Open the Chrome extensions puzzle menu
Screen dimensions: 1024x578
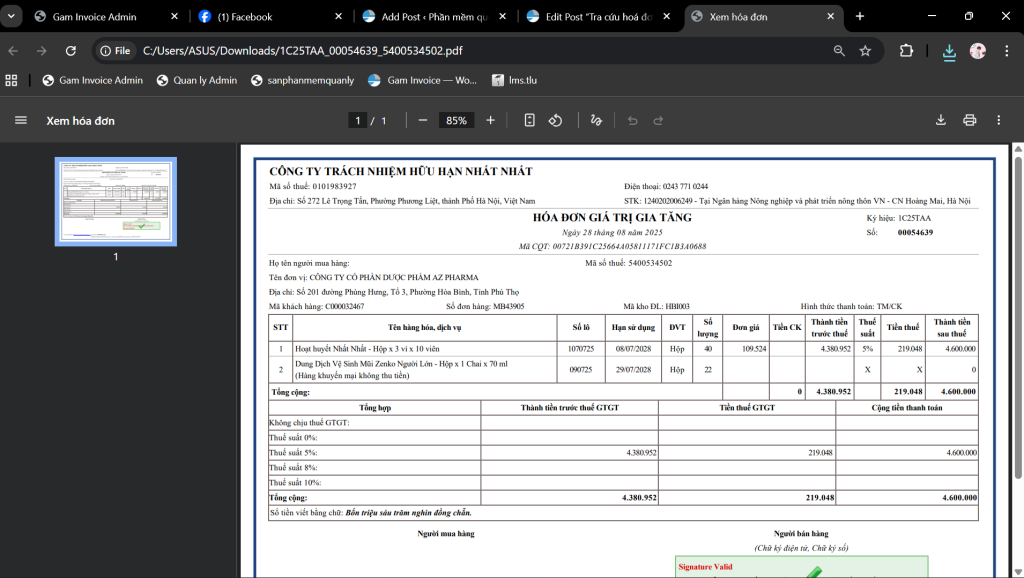point(906,50)
